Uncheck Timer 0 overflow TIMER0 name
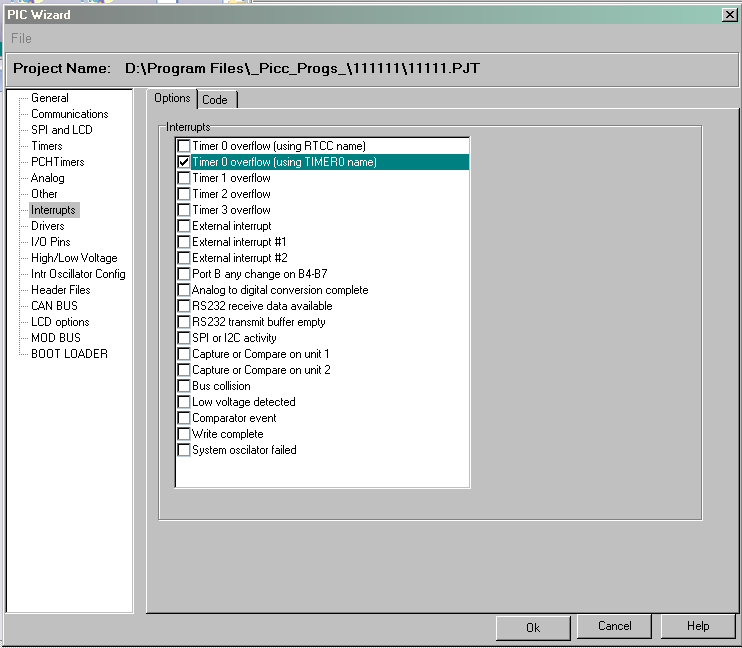 (x=184, y=162)
